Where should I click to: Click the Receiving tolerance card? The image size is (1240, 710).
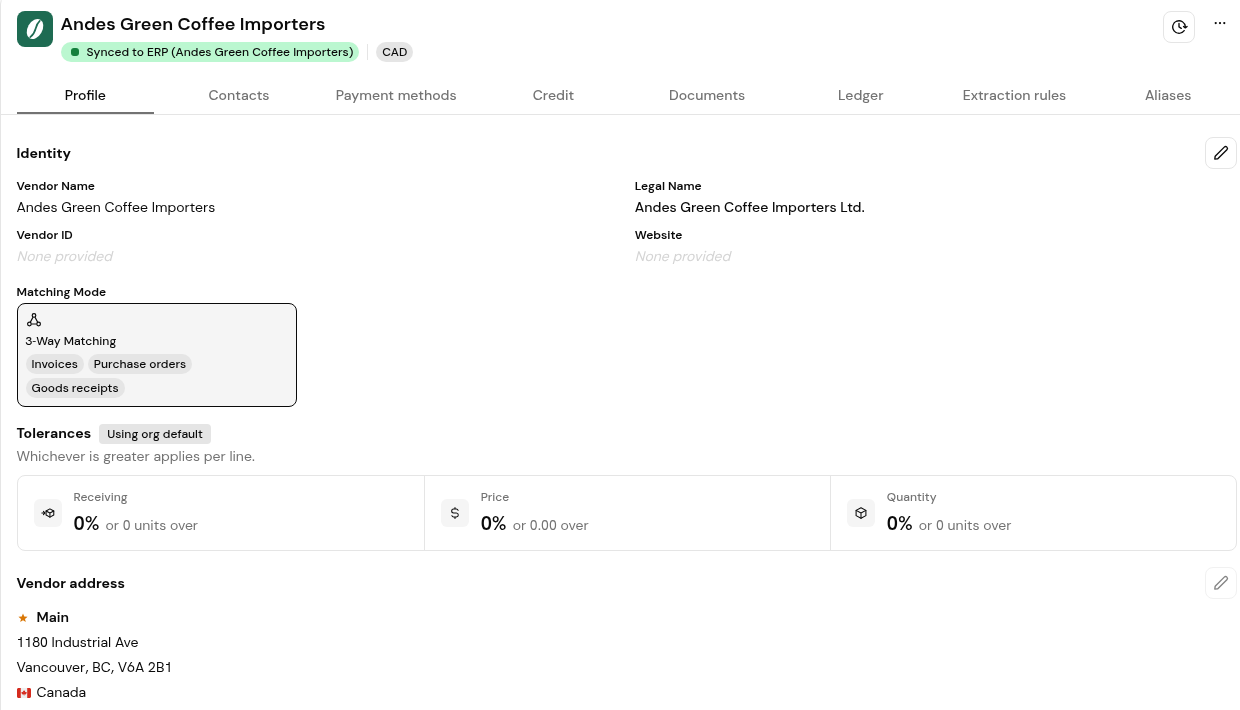221,513
